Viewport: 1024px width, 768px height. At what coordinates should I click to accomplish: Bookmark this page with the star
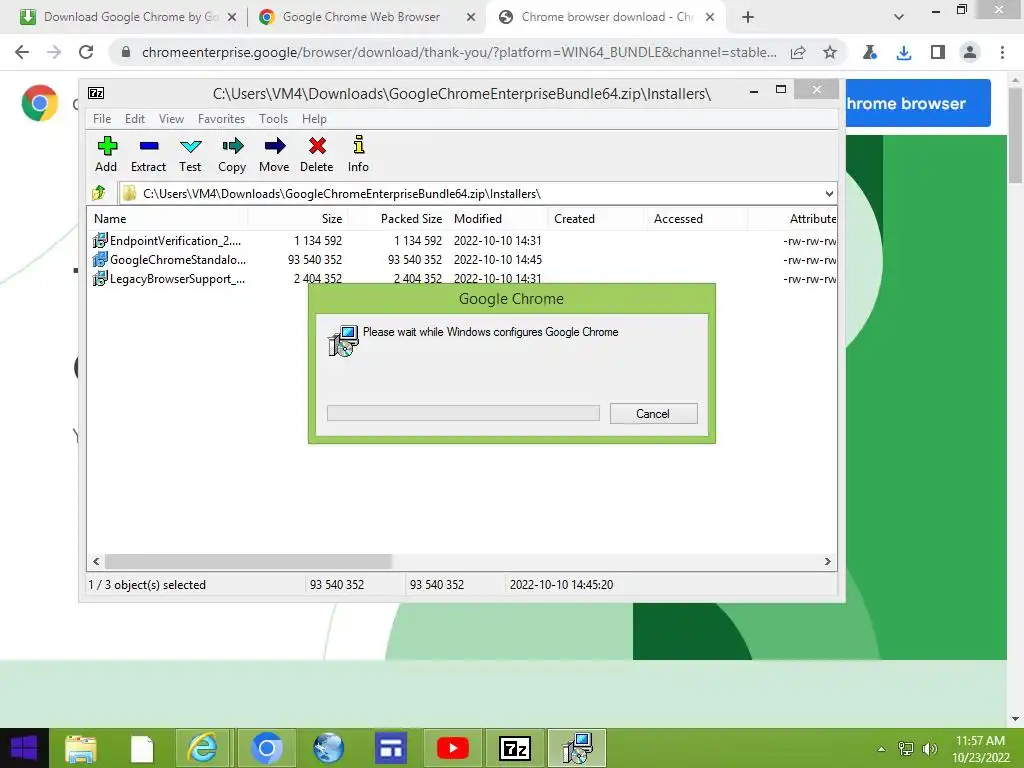[829, 52]
